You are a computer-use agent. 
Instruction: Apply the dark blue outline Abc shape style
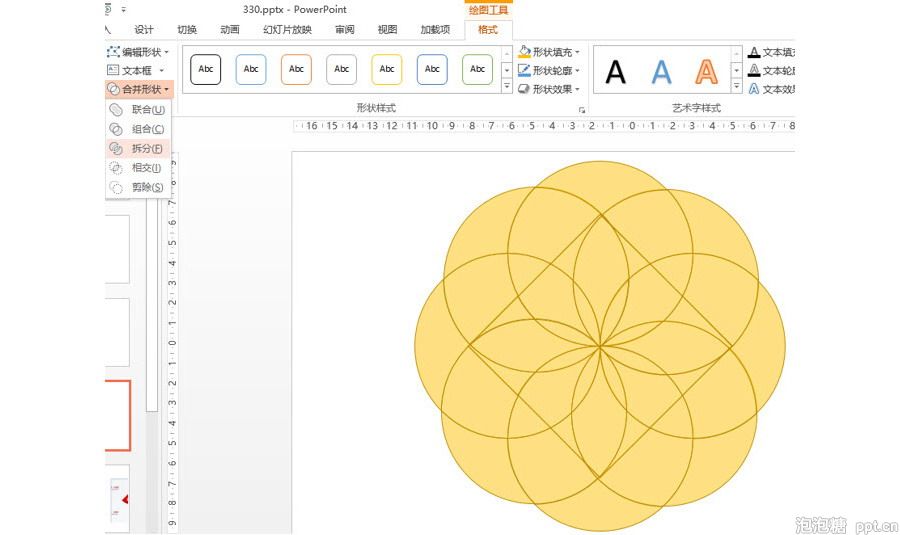pyautogui.click(x=432, y=69)
